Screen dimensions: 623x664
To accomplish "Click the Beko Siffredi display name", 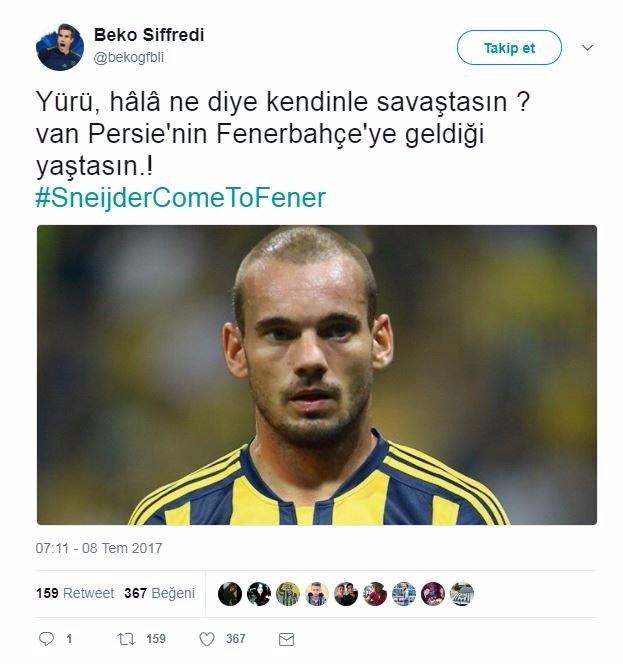I will tap(149, 35).
